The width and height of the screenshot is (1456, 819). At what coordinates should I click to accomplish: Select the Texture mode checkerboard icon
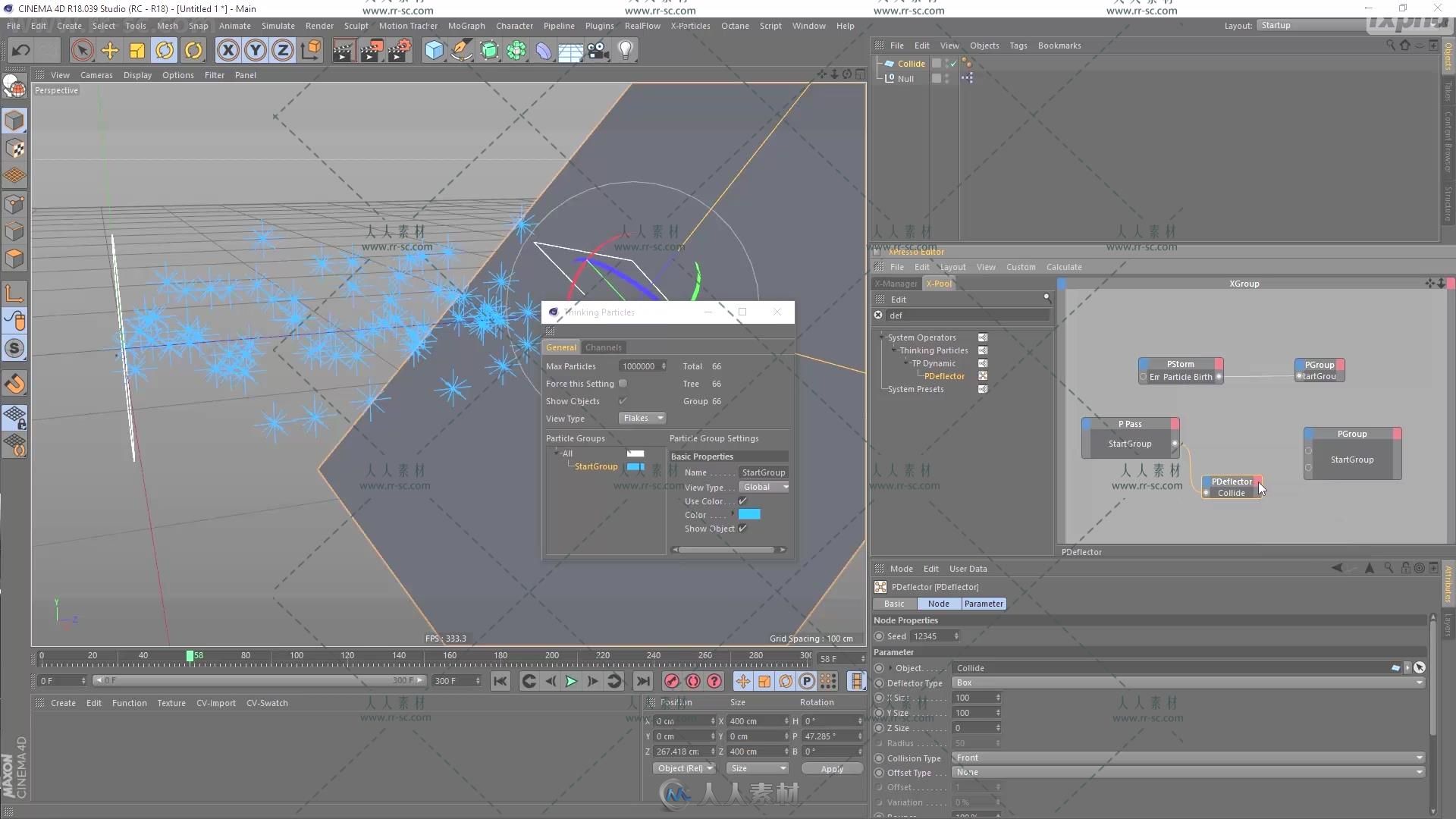[x=14, y=148]
